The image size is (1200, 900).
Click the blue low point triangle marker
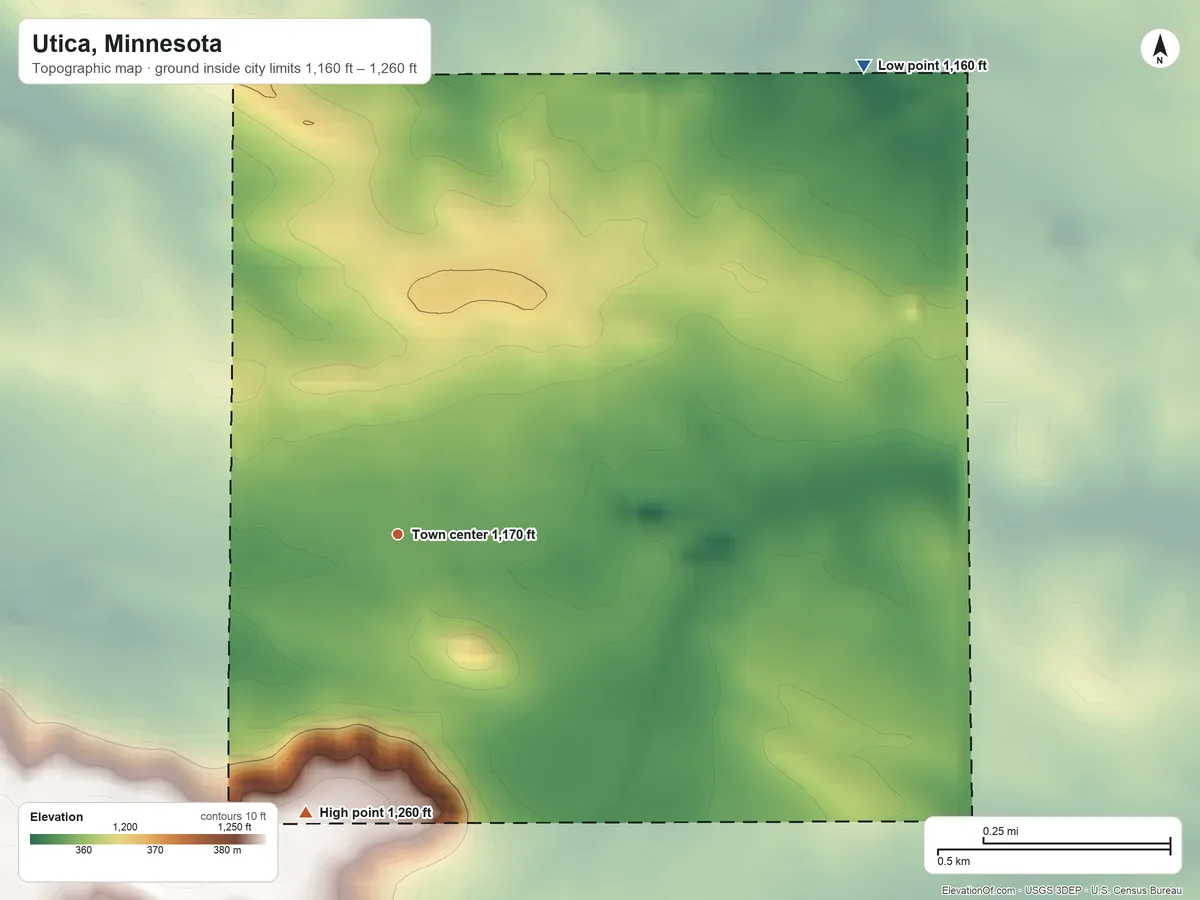point(863,66)
